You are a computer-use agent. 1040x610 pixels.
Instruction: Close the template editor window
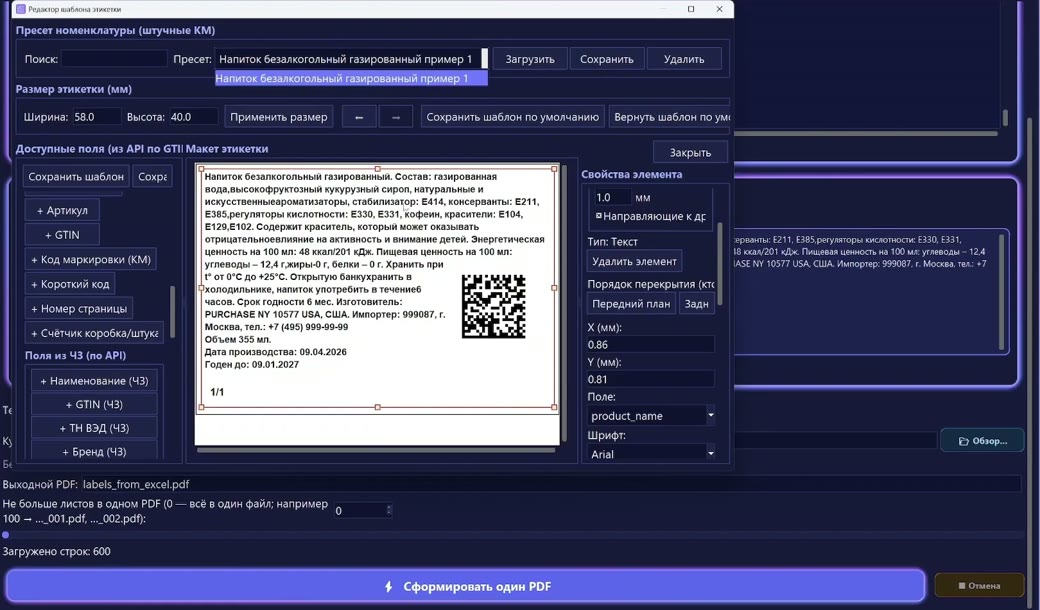[720, 9]
